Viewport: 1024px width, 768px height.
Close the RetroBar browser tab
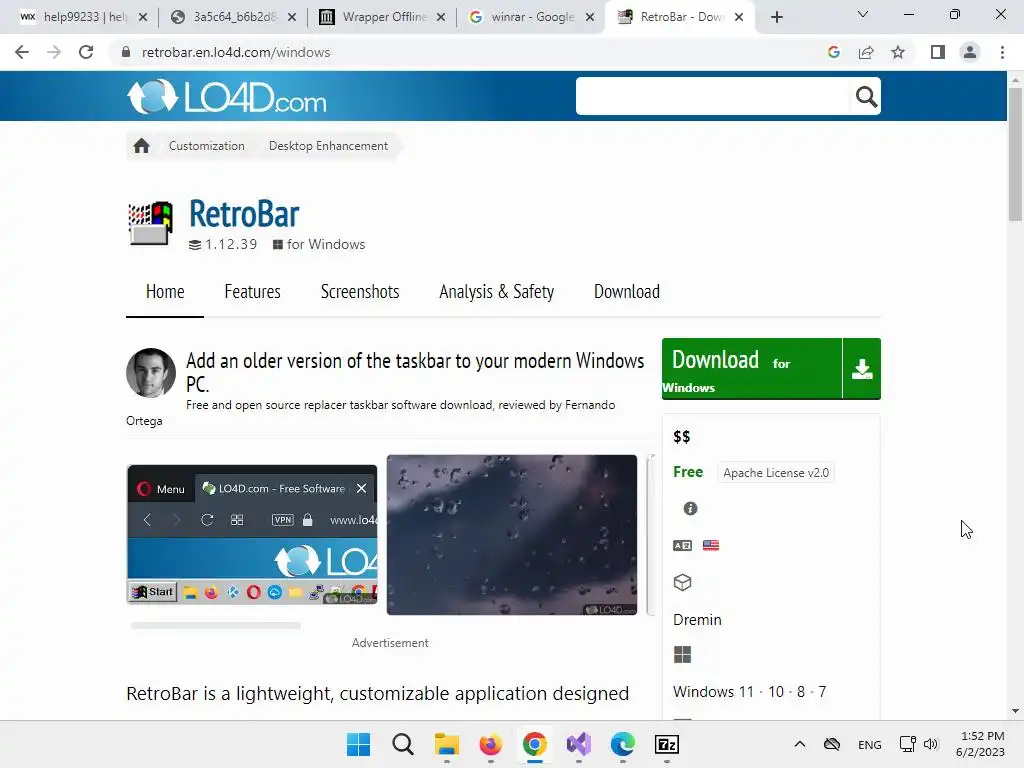coord(739,17)
